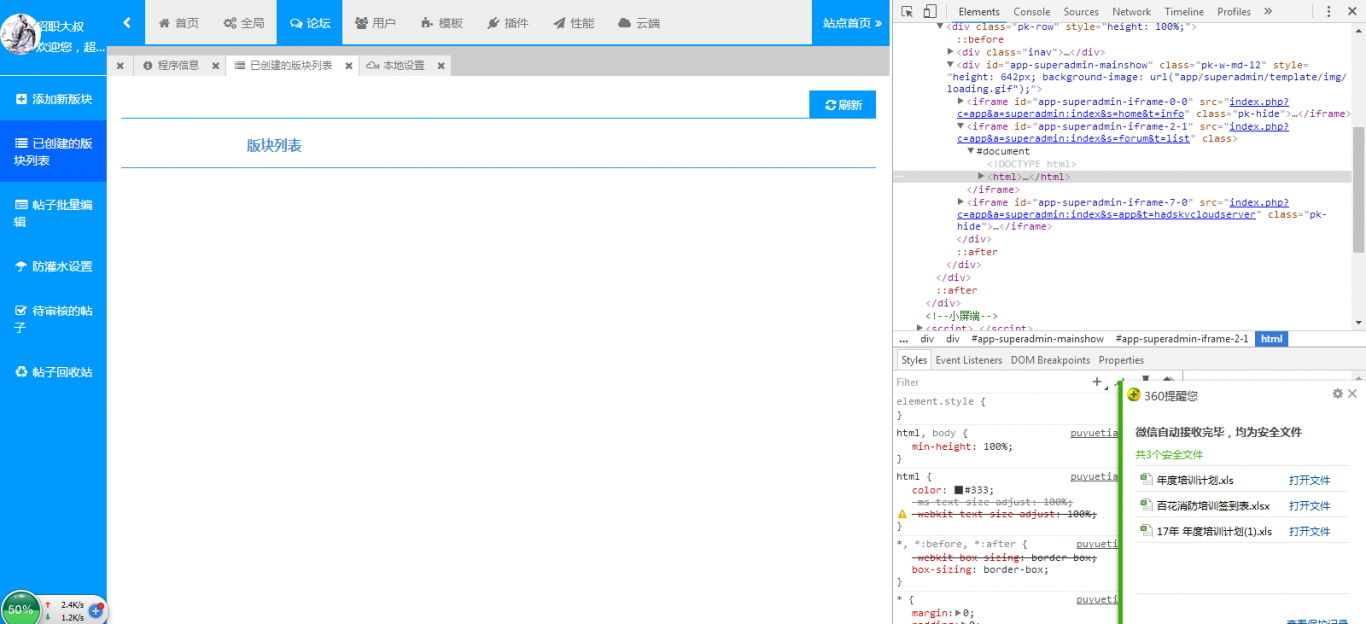Activate DevTools inspect element cursor icon
1366x624 pixels.
tap(907, 12)
